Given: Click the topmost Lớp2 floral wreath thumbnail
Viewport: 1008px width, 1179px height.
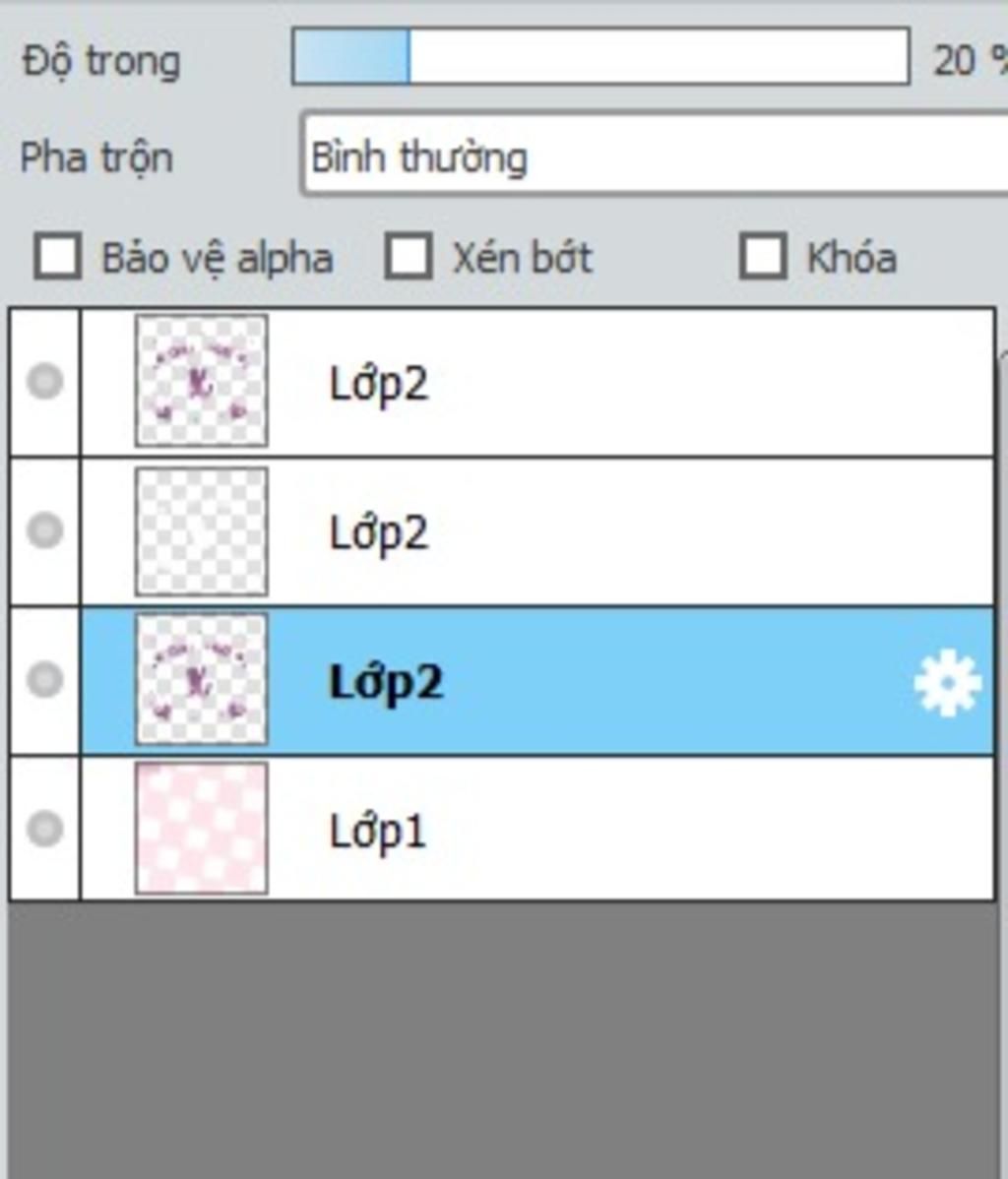Looking at the screenshot, I should [x=202, y=381].
